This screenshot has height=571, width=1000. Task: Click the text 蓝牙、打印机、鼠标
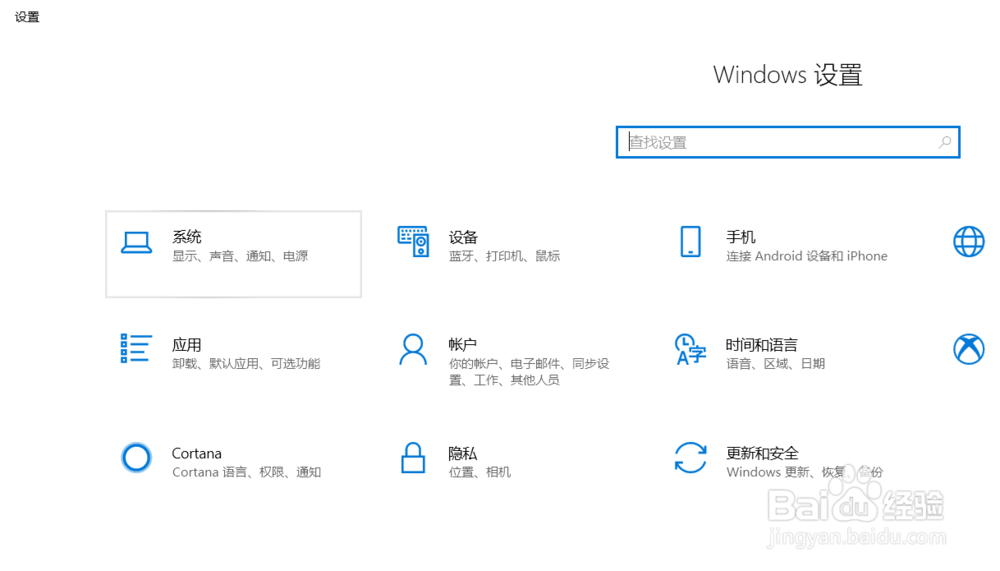[x=504, y=256]
